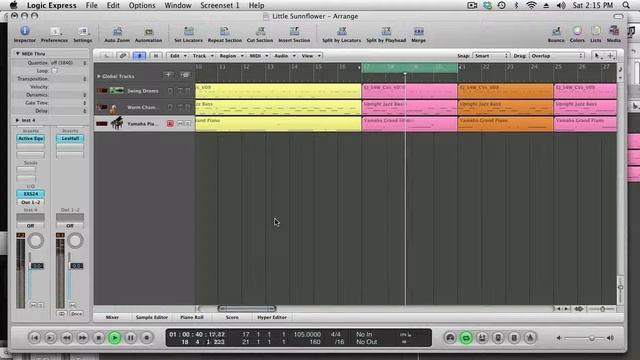Open the View local menu dropdown
Image resolution: width=640 pixels, height=360 pixels.
[311, 56]
